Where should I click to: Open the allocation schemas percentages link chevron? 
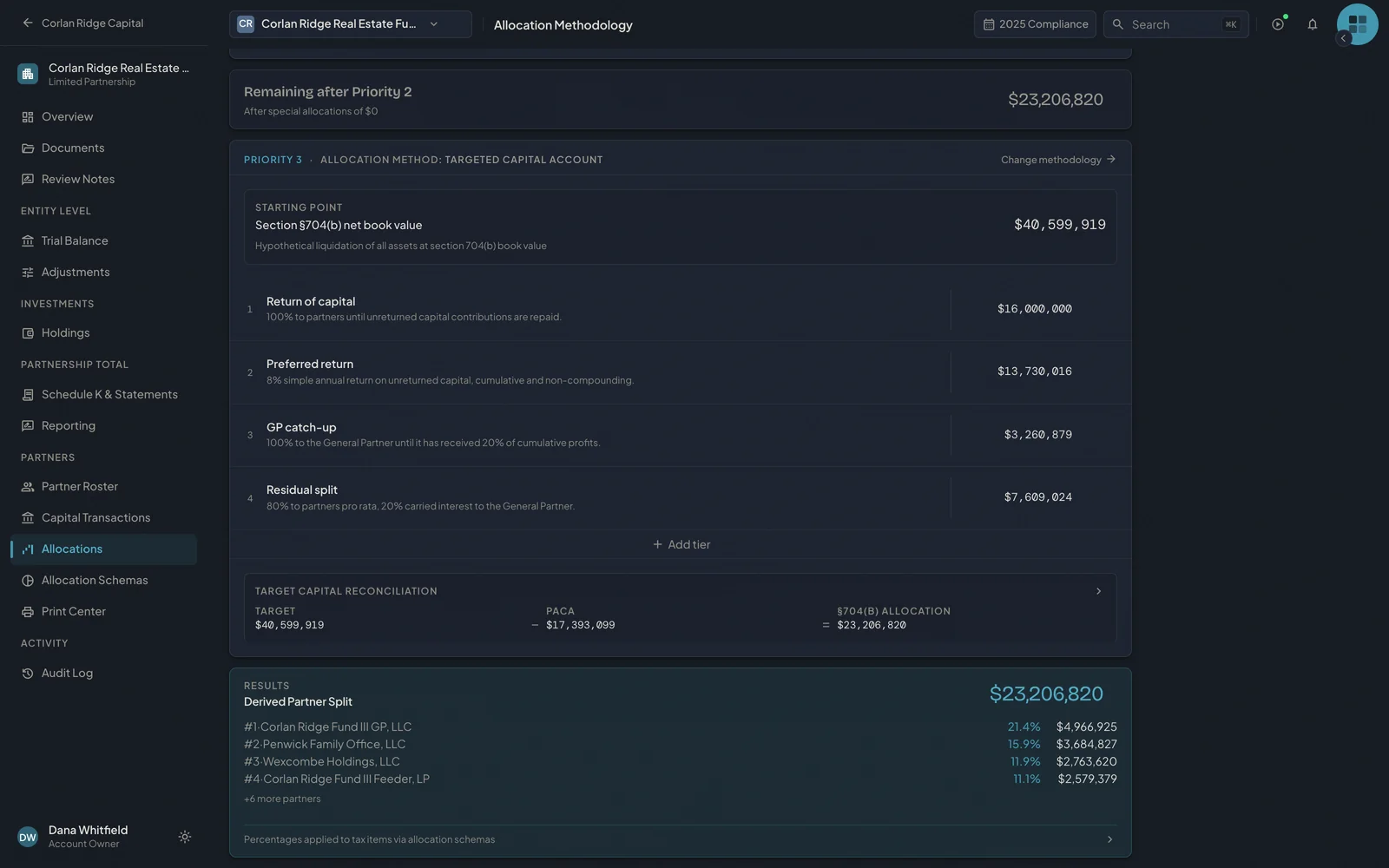coord(1109,839)
